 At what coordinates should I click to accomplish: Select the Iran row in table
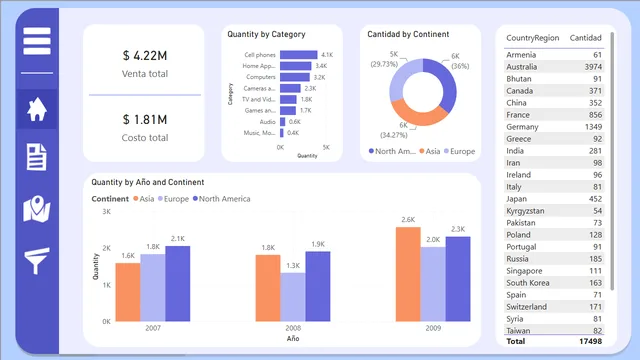click(554, 163)
